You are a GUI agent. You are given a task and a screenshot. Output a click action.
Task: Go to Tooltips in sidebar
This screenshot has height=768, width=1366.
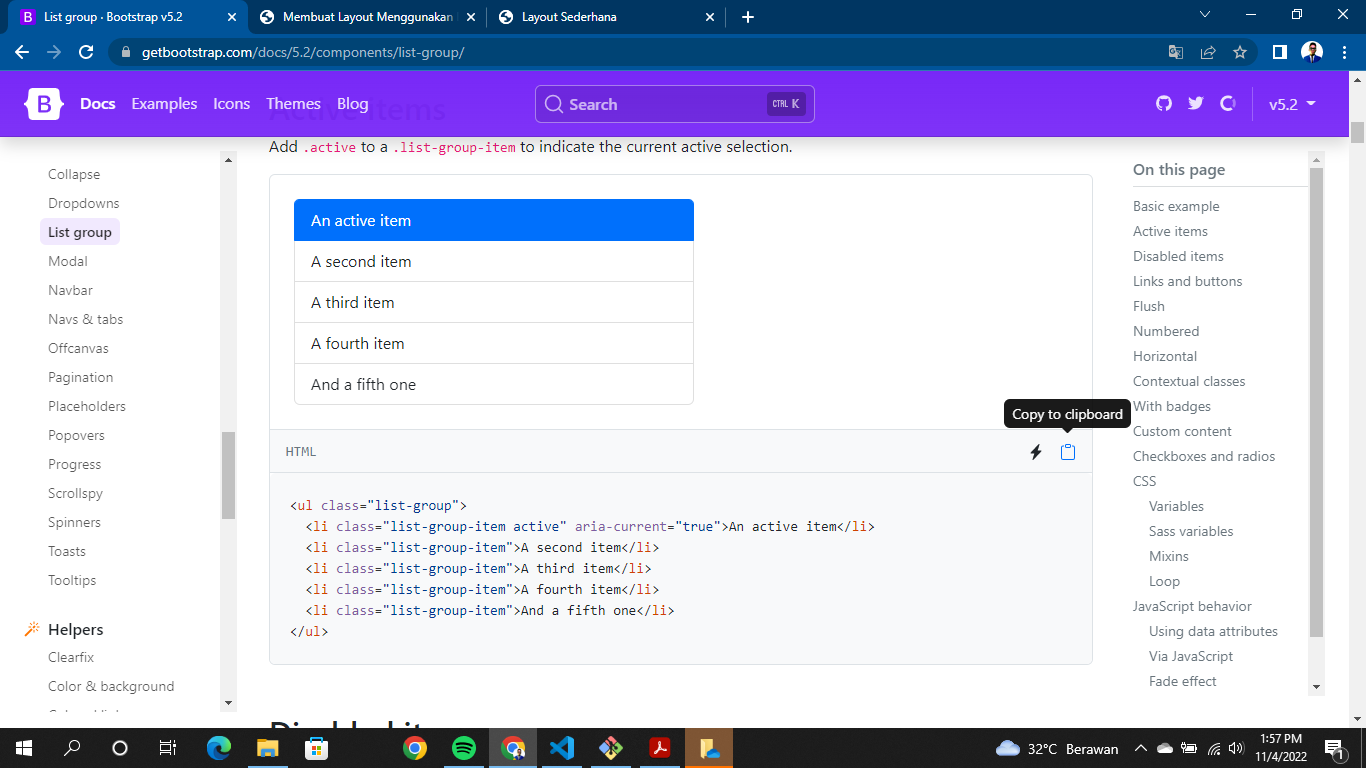[72, 580]
